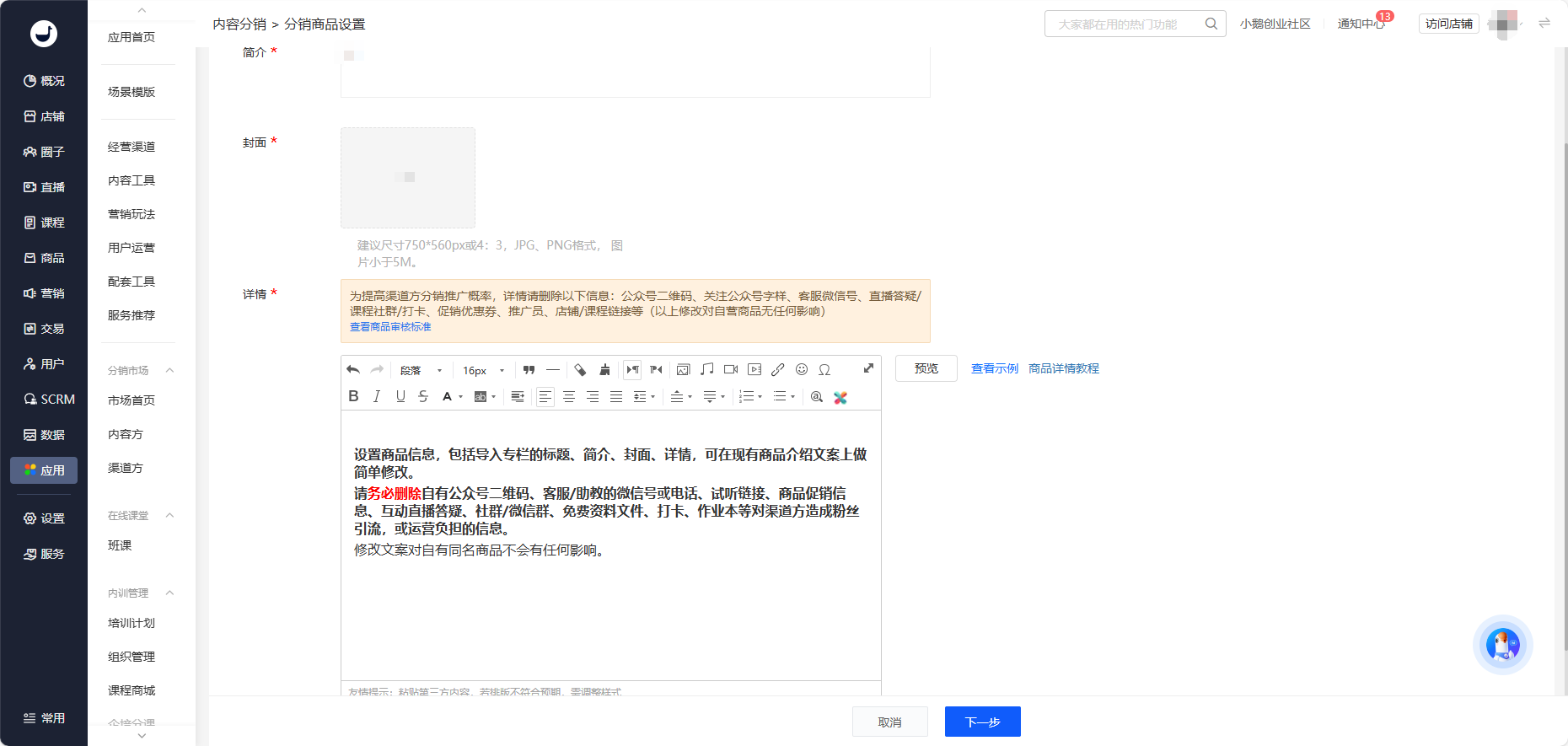Image resolution: width=1568 pixels, height=746 pixels.
Task: Click the format brush icon
Action: pos(604,369)
